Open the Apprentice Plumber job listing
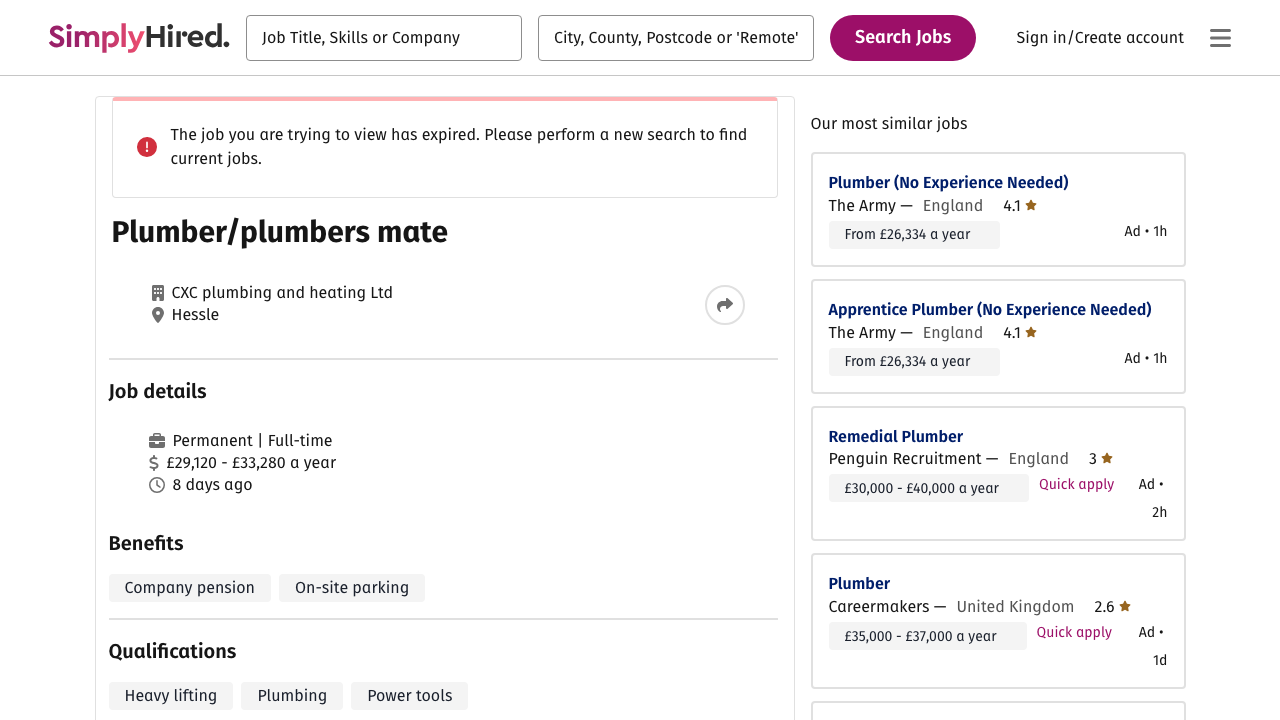1280x720 pixels. tap(989, 309)
